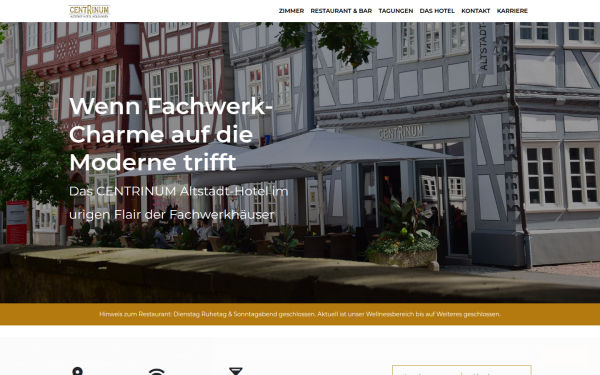This screenshot has height=375, width=600.
Task: Click the location pin icon
Action: point(78,371)
